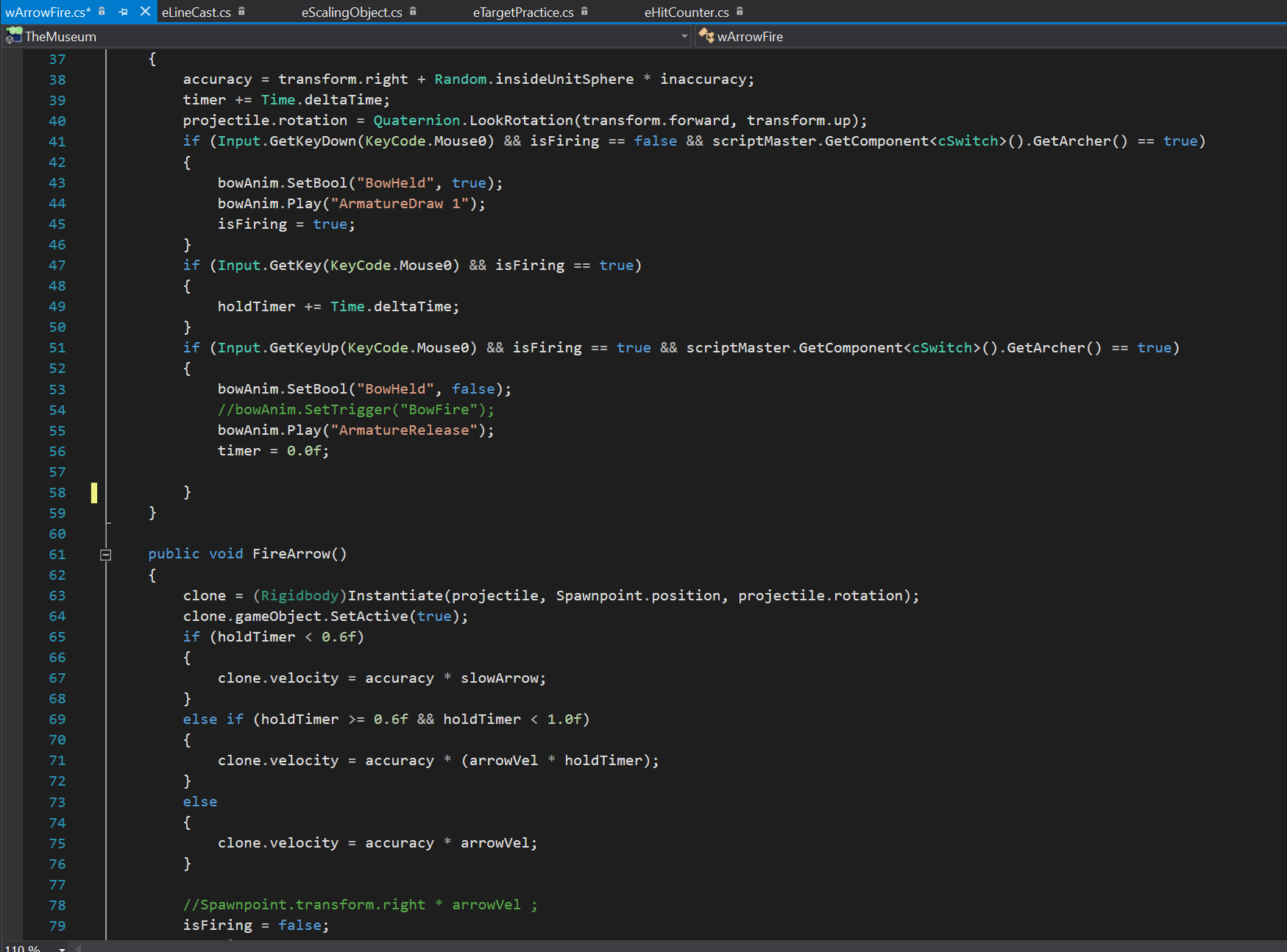Click on 'holdTimer' on line 49

(257, 306)
